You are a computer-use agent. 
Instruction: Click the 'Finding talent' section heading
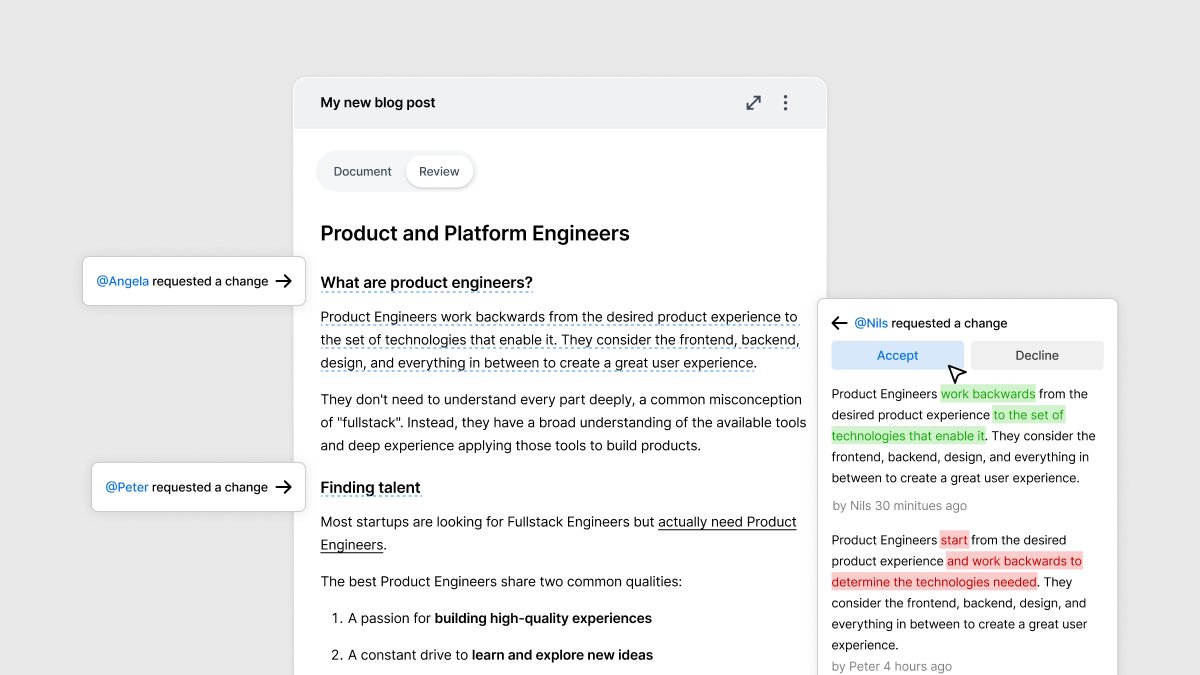[x=371, y=487]
